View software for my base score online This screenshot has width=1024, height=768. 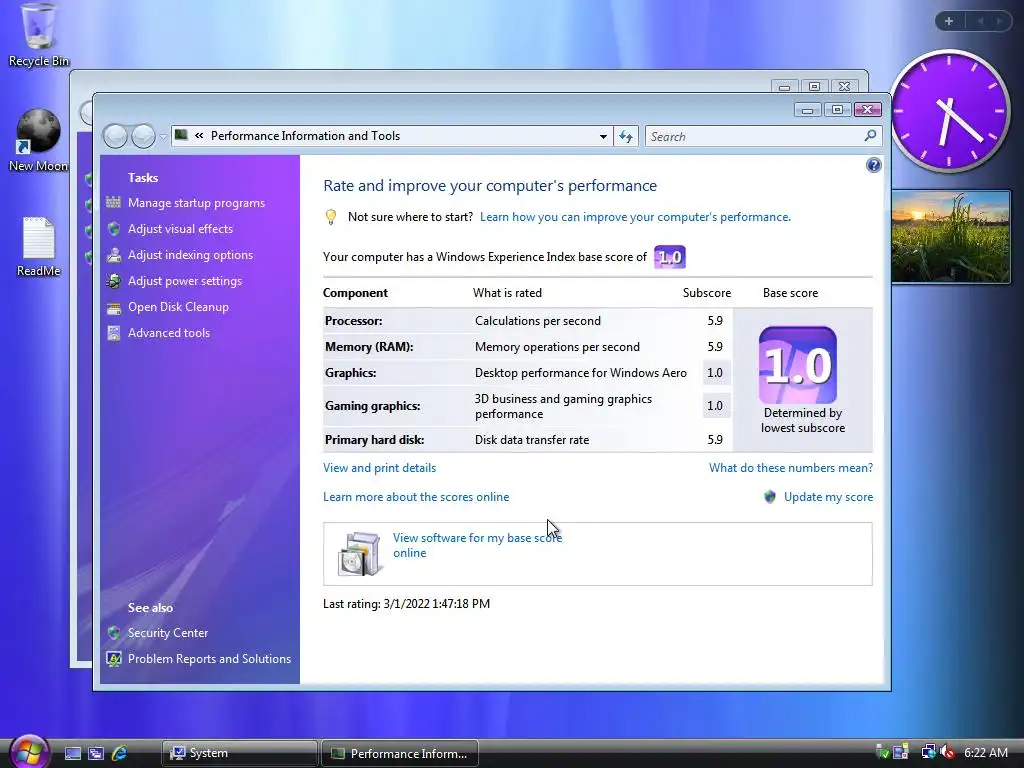(x=477, y=545)
